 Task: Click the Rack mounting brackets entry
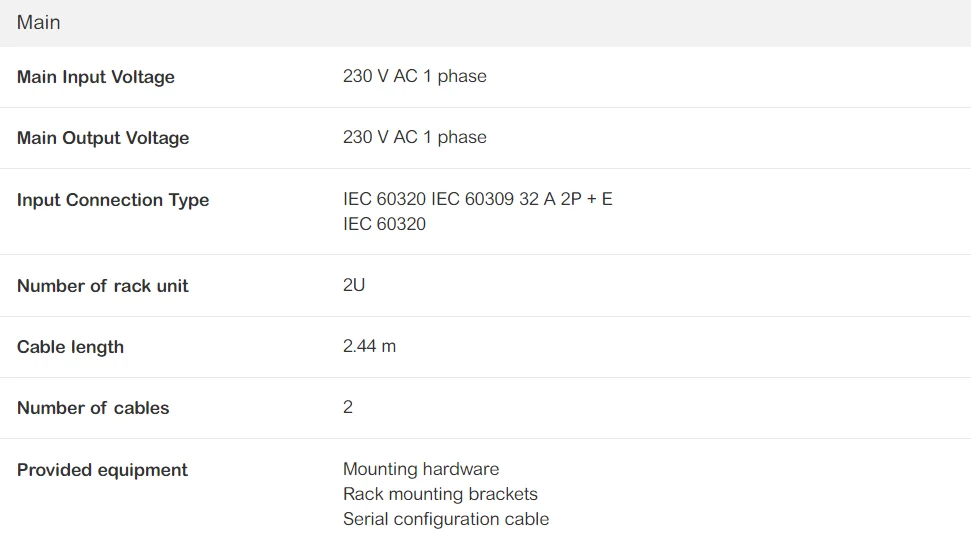point(440,494)
